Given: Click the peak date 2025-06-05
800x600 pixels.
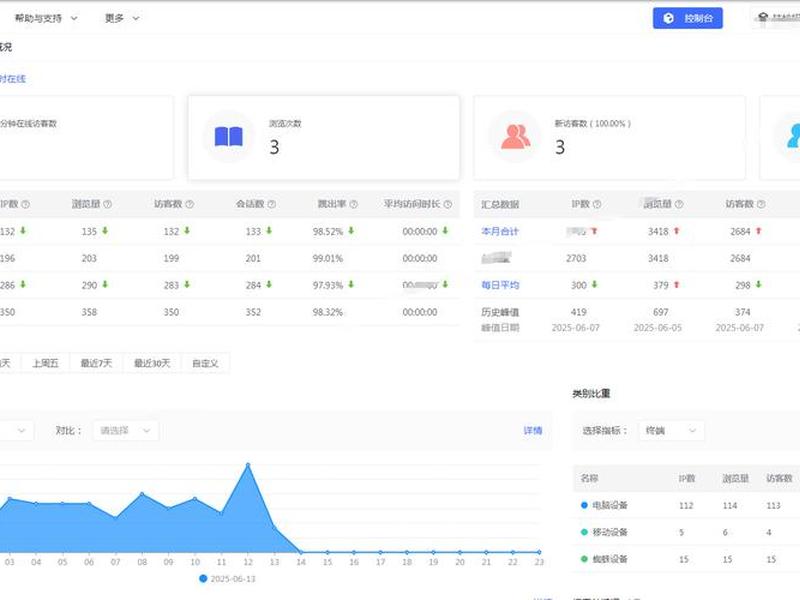Looking at the screenshot, I should 658,328.
